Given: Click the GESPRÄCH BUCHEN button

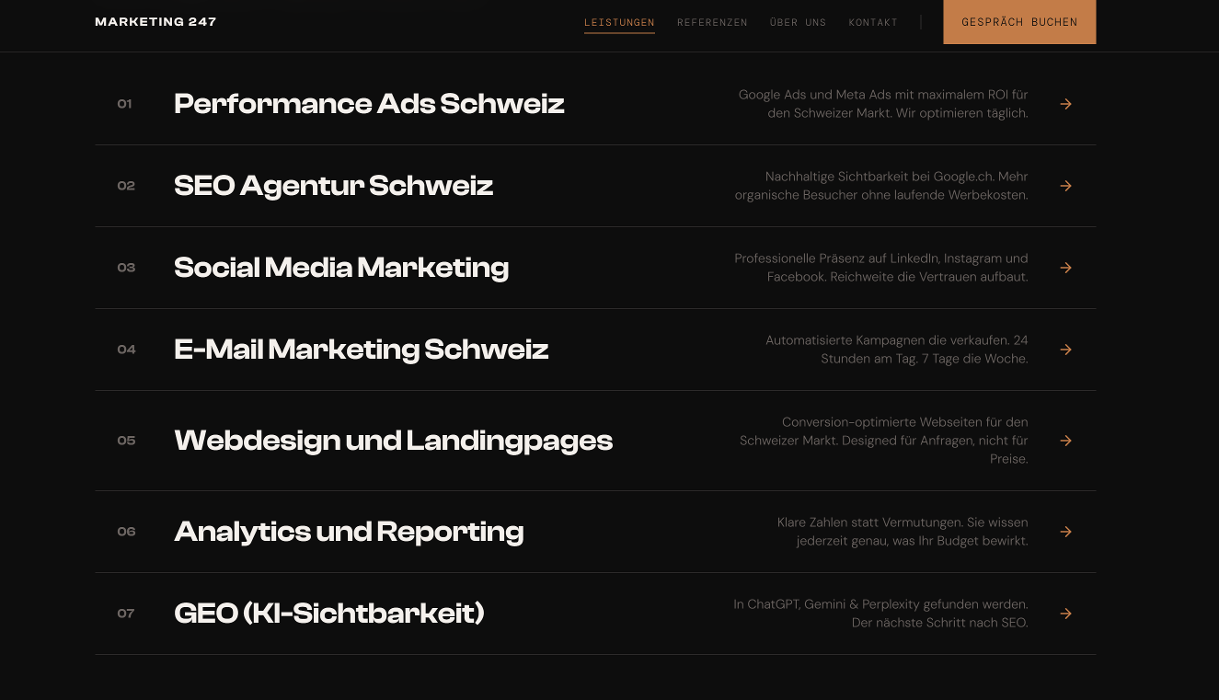Looking at the screenshot, I should click(1019, 21).
